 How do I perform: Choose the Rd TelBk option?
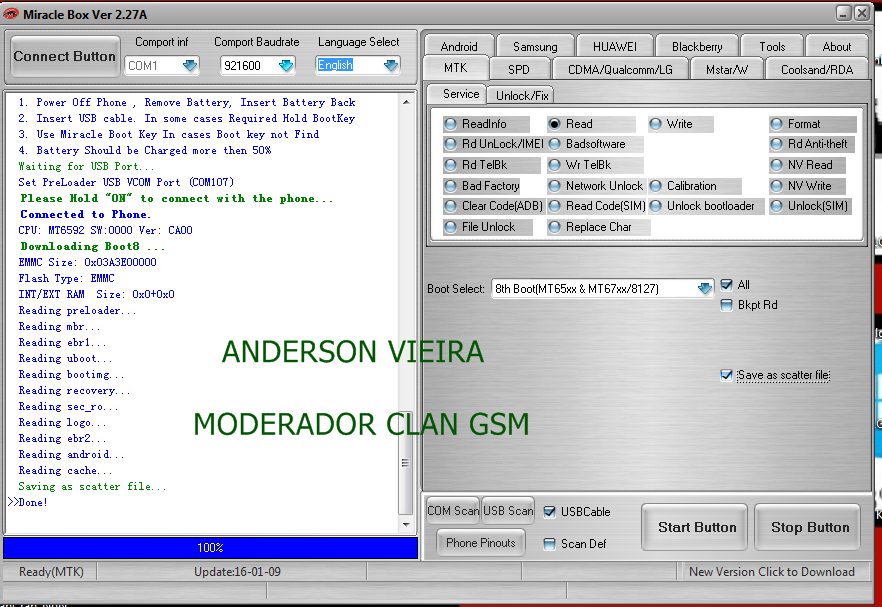(x=491, y=165)
